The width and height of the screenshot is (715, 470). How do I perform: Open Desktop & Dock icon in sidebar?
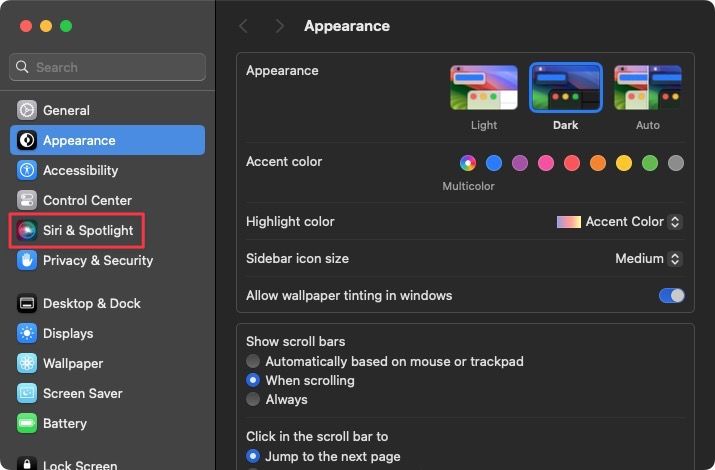[26, 303]
